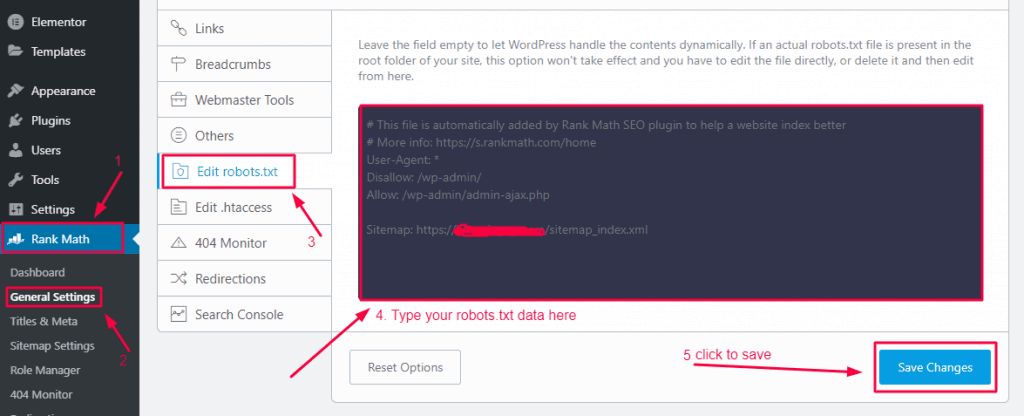The width and height of the screenshot is (1024, 416).
Task: Click the Plugins plug icon
Action: 16,121
